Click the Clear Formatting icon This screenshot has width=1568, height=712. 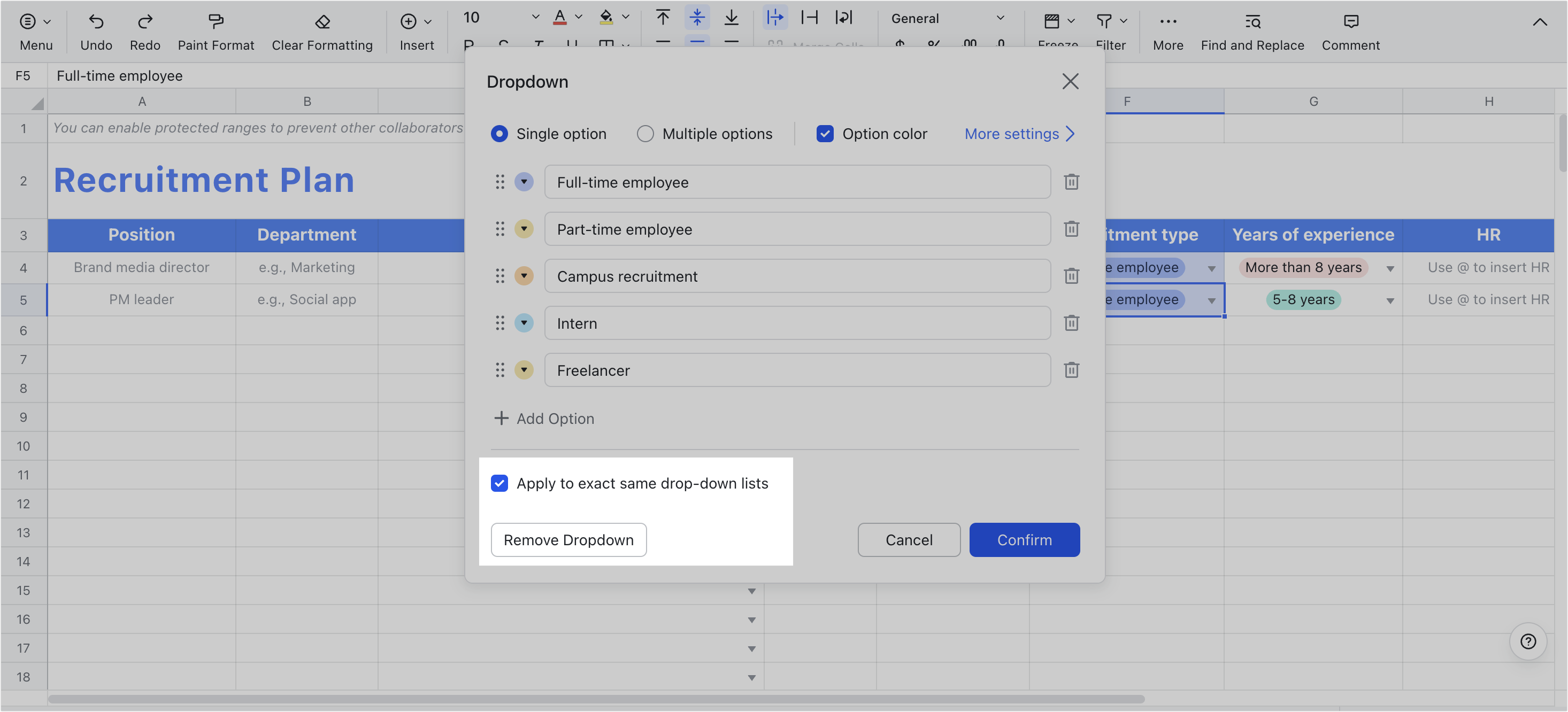coord(322,22)
